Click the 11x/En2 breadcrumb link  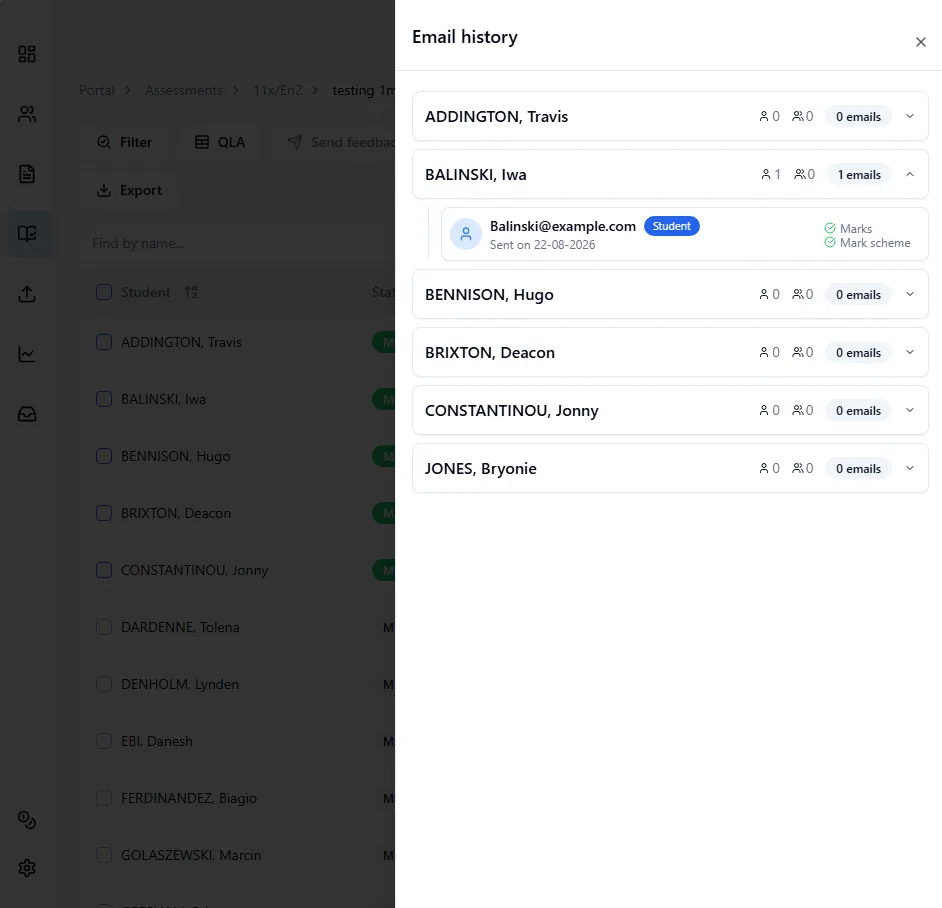(278, 90)
